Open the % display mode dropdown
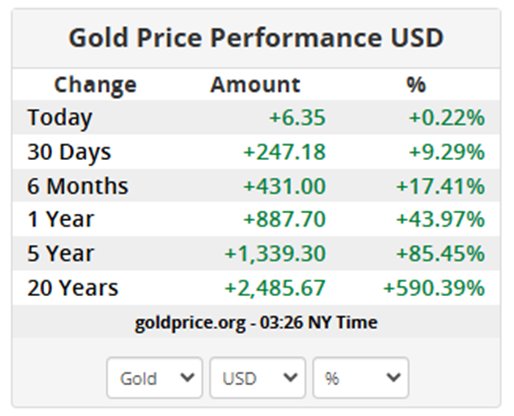The image size is (514, 416). pyautogui.click(x=360, y=378)
